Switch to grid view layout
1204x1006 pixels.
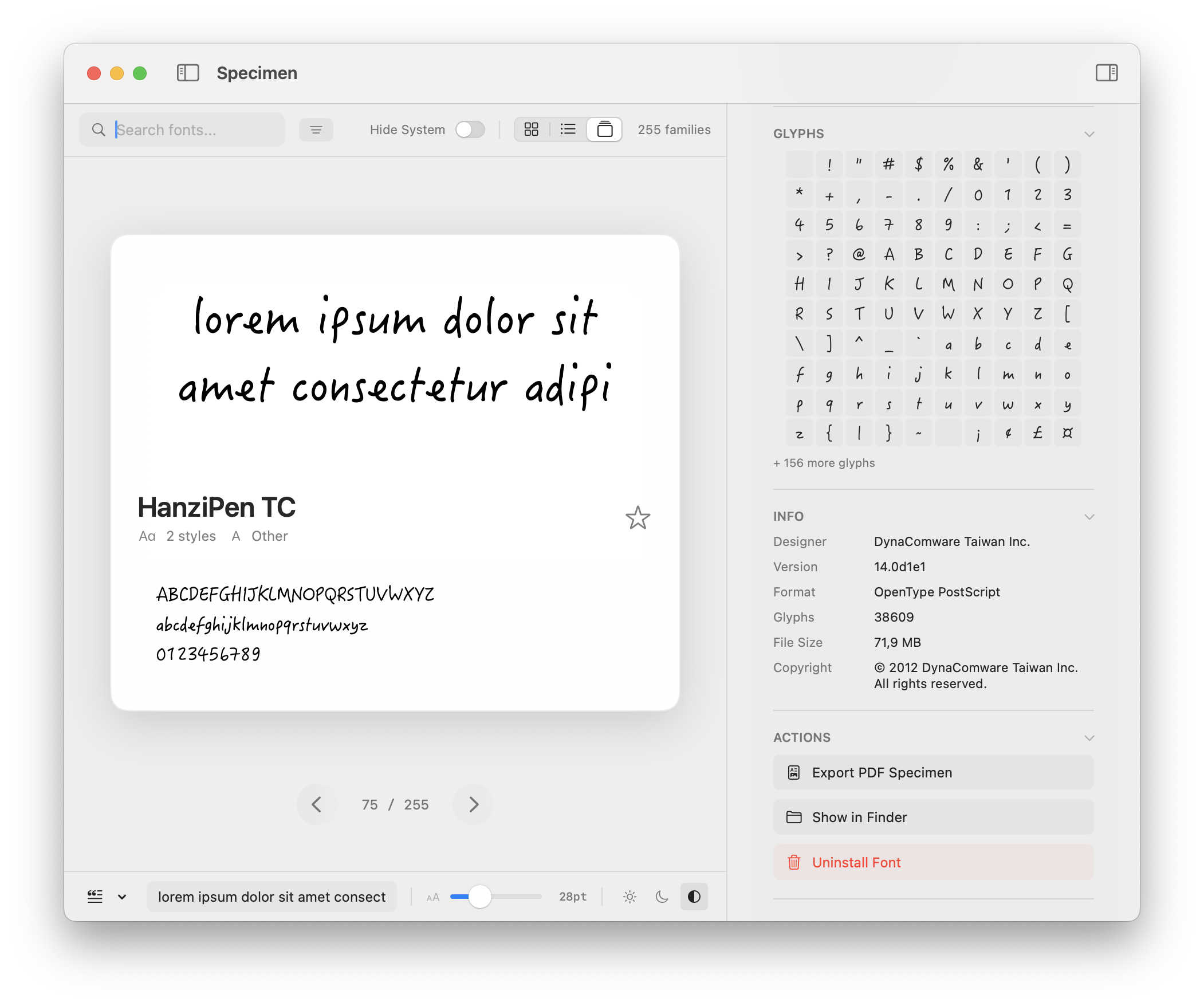(532, 129)
